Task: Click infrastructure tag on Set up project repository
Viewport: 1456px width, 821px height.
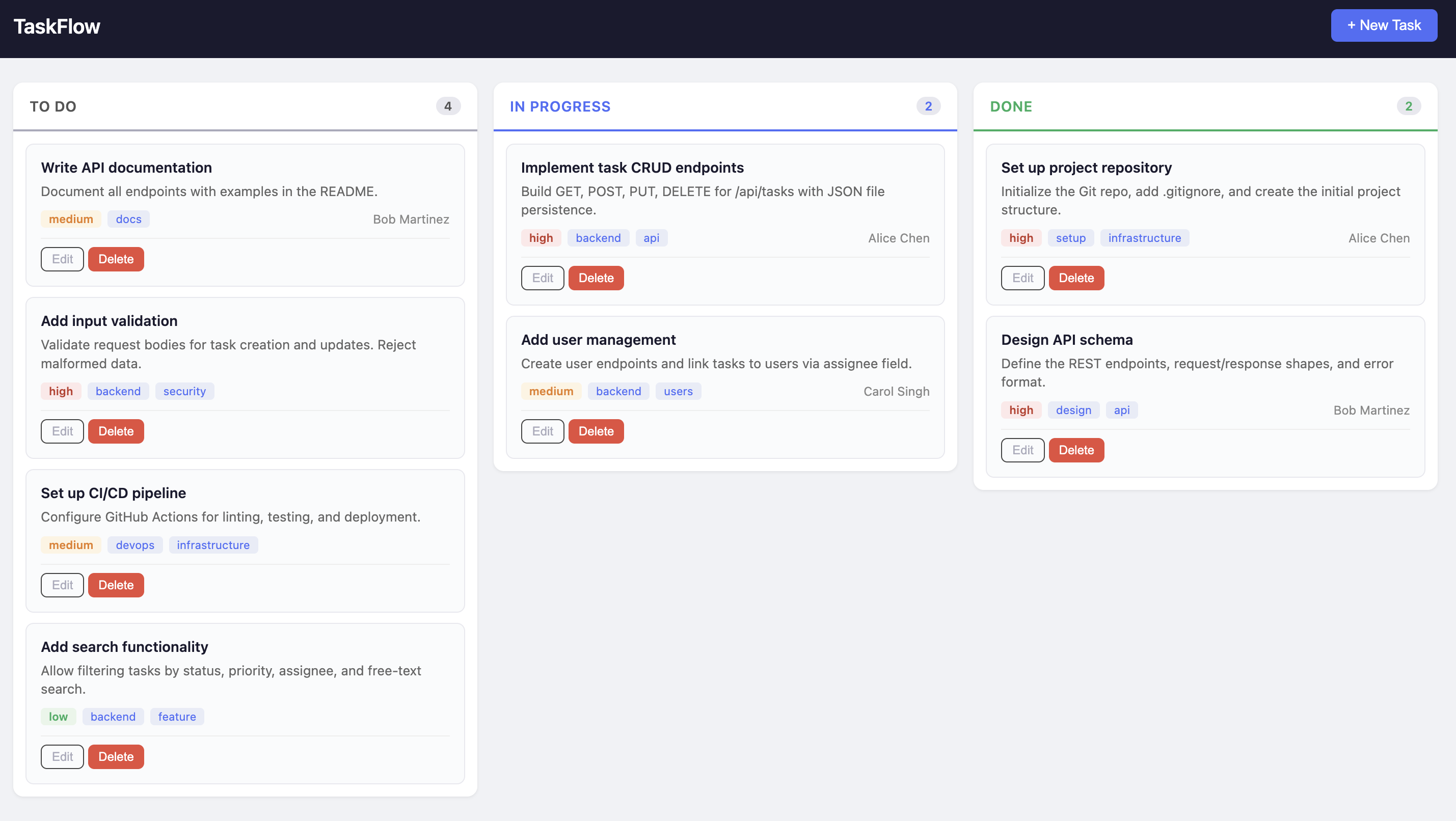Action: click(1145, 238)
